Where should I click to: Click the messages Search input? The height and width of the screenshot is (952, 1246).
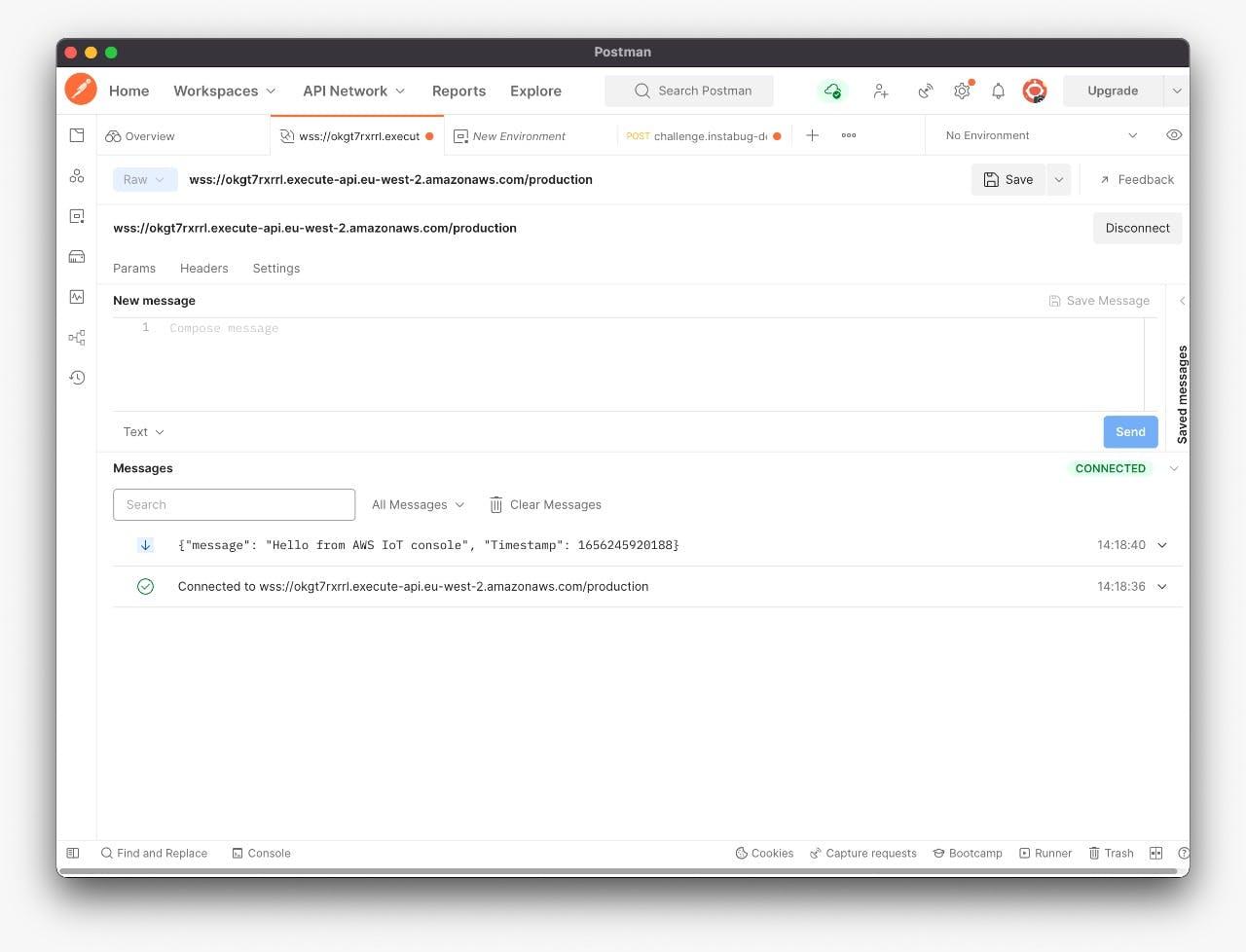234,504
